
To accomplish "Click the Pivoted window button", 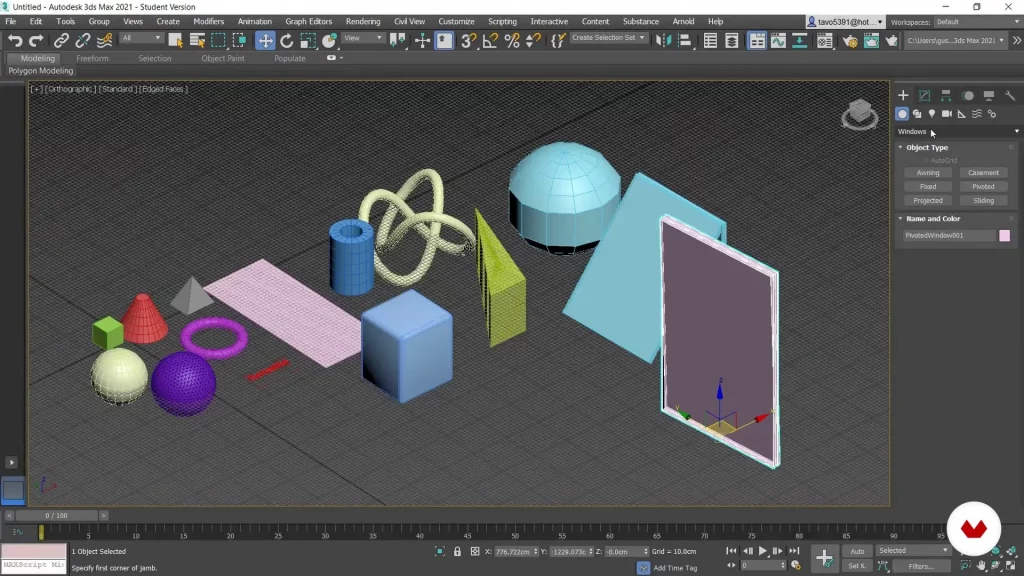I will coord(983,187).
